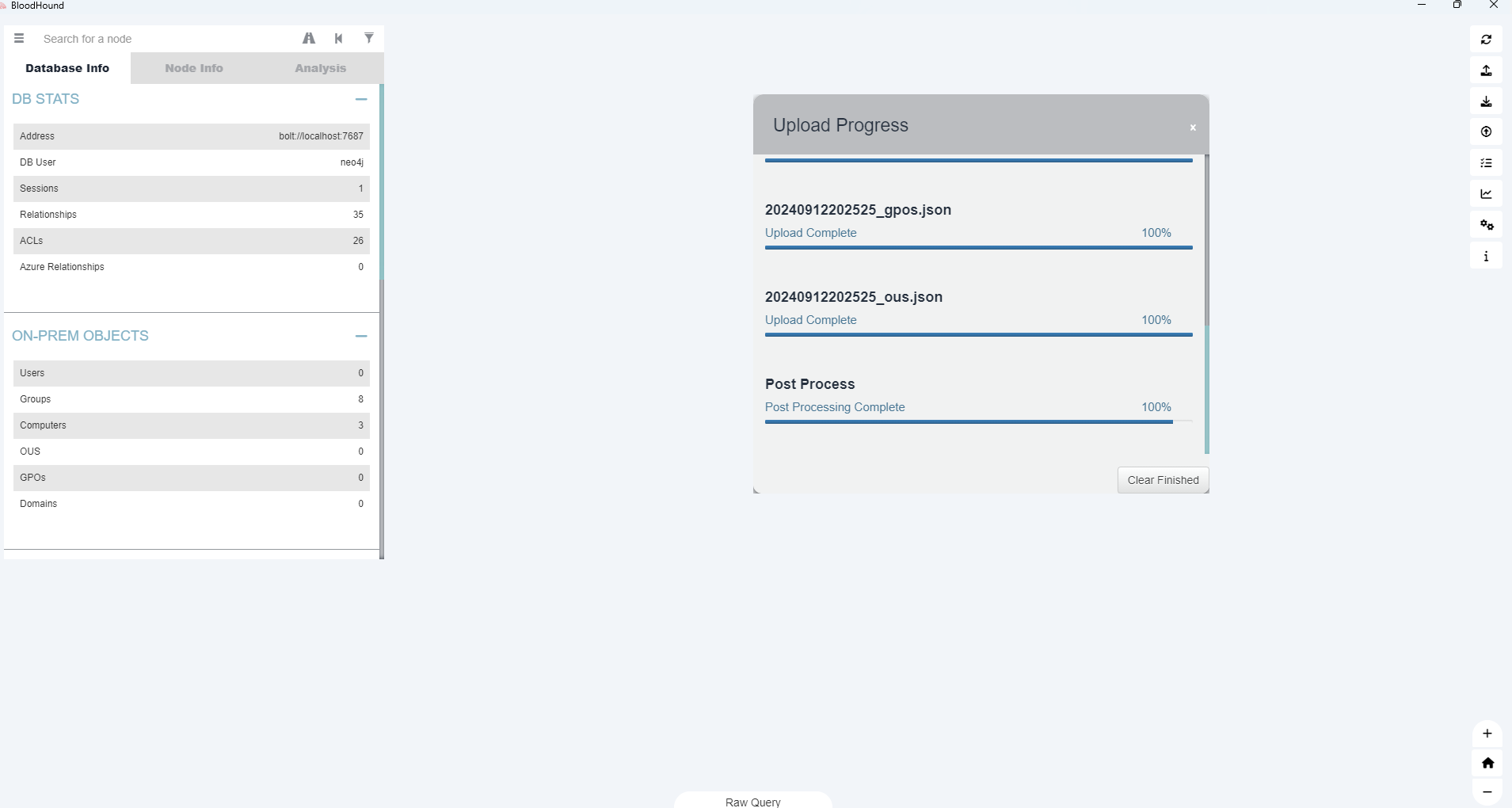Click the Export Graph icon

[1486, 71]
